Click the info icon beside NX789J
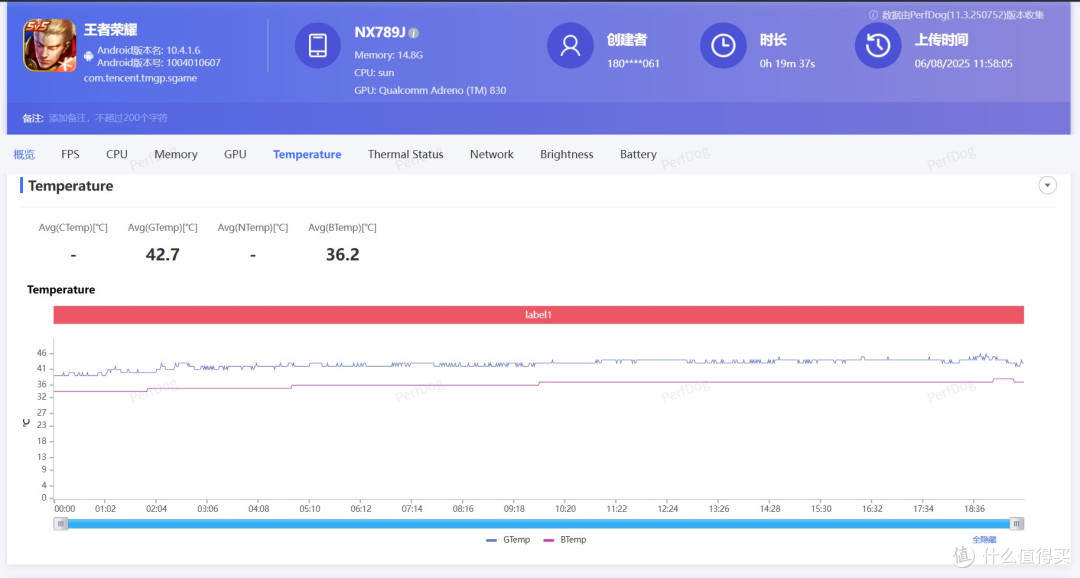 click(413, 32)
